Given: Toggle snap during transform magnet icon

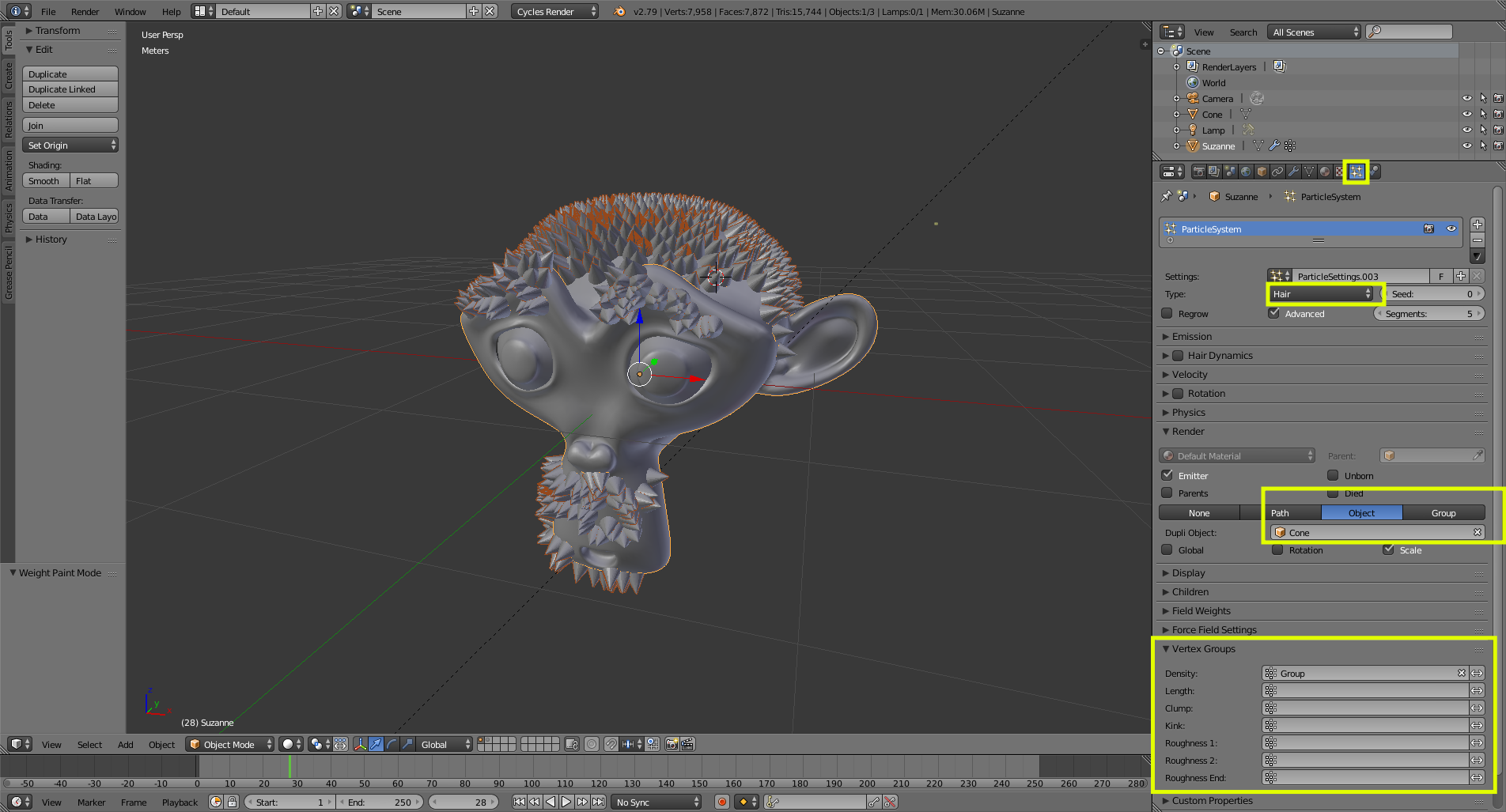Looking at the screenshot, I should (x=611, y=744).
